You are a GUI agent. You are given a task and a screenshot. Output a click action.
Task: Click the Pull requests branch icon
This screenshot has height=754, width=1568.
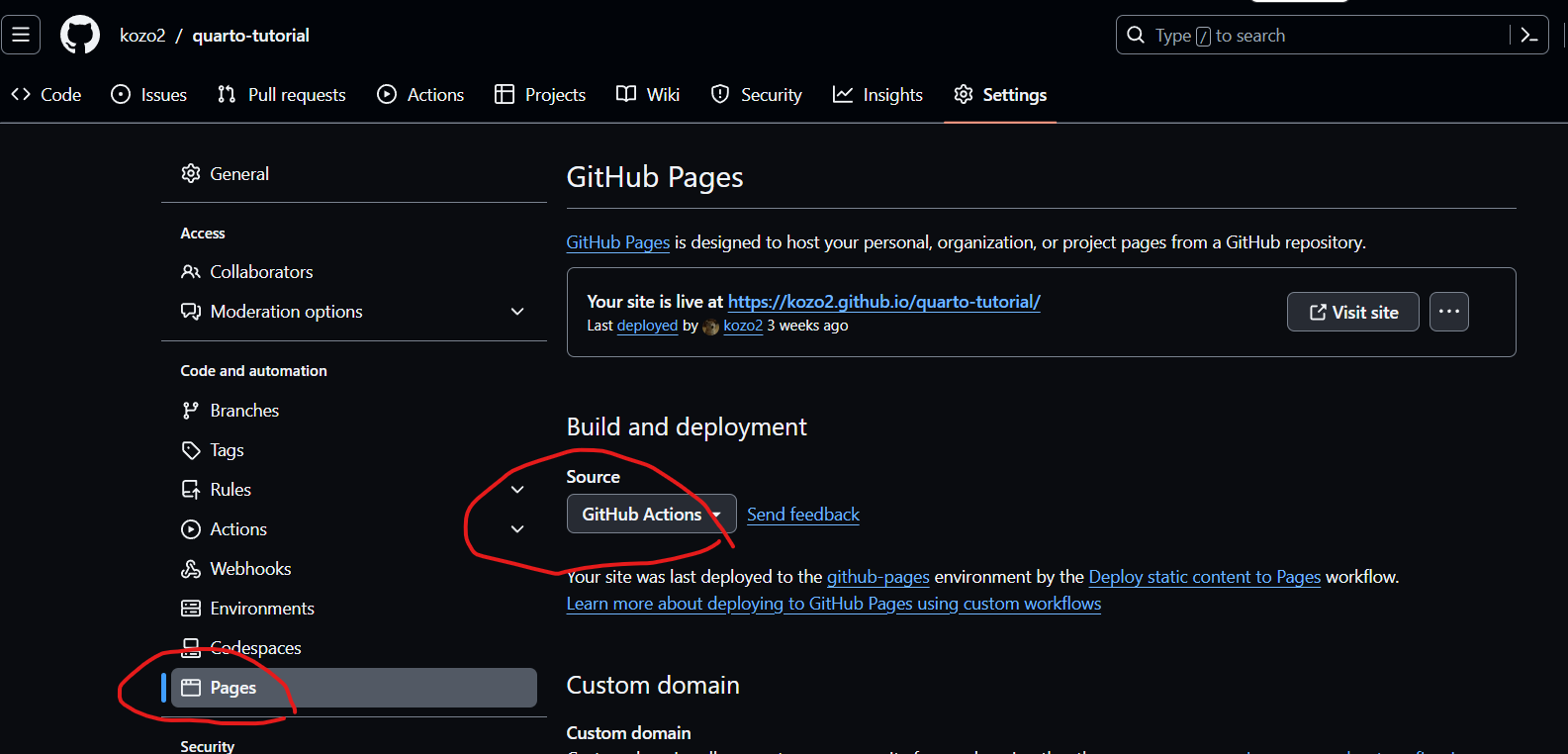click(x=227, y=94)
